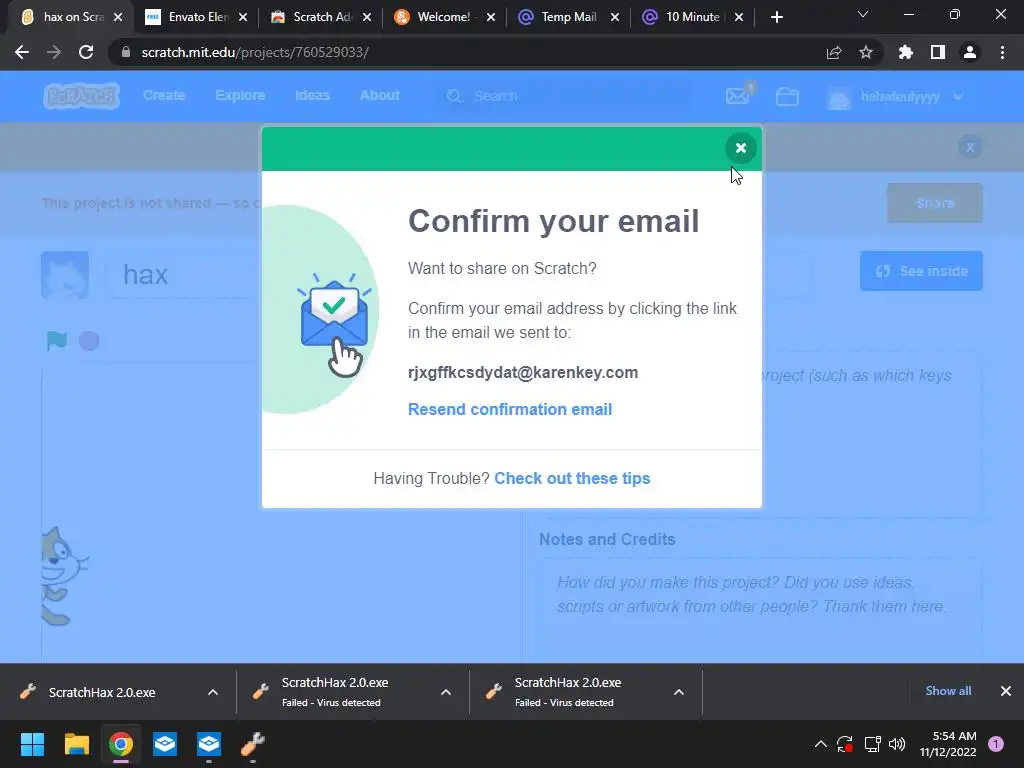Click the share page icon in address bar
This screenshot has width=1024, height=768.
[834, 52]
